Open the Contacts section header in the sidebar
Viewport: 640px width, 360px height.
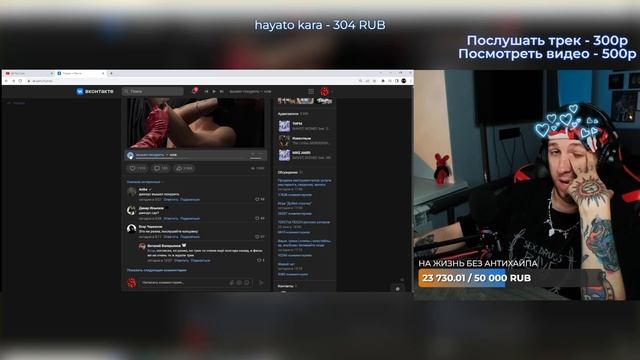(x=287, y=286)
